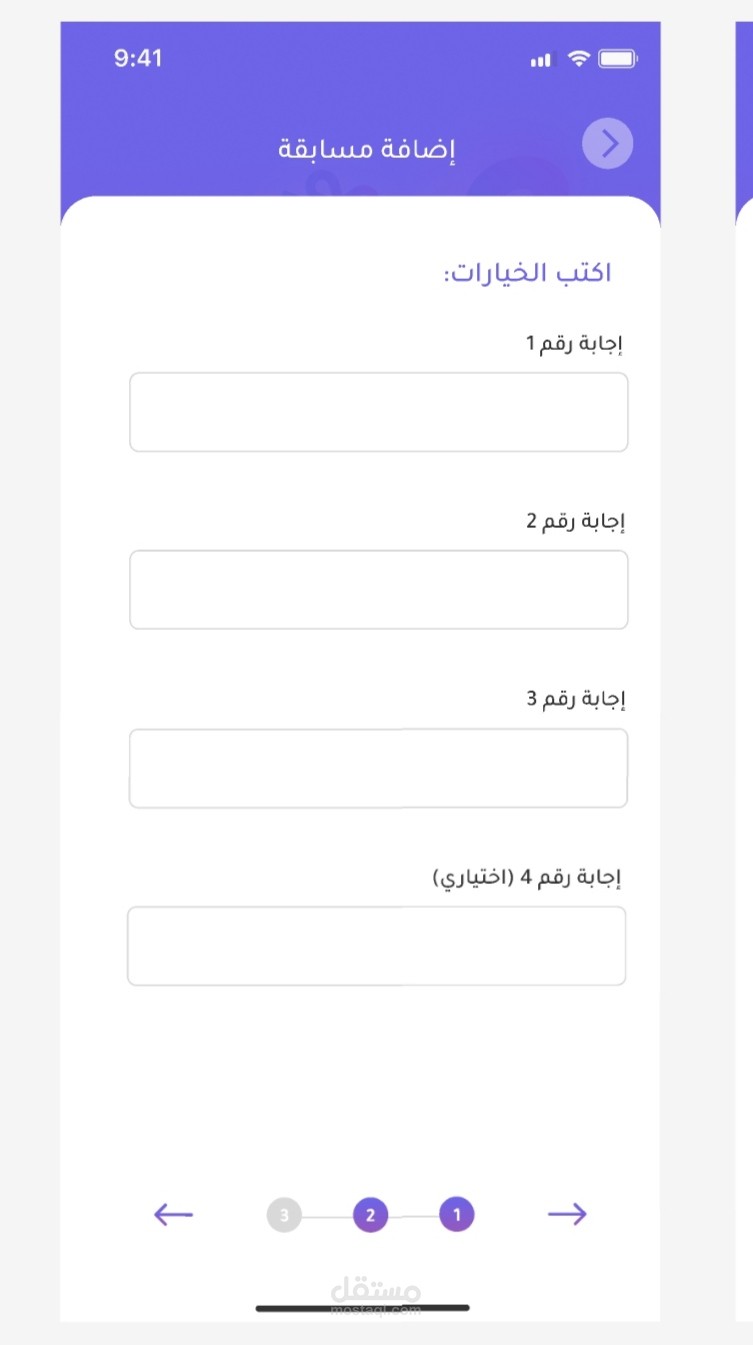Focus the إجابة رقم 3 input field
This screenshot has width=753, height=1345.
(x=379, y=768)
